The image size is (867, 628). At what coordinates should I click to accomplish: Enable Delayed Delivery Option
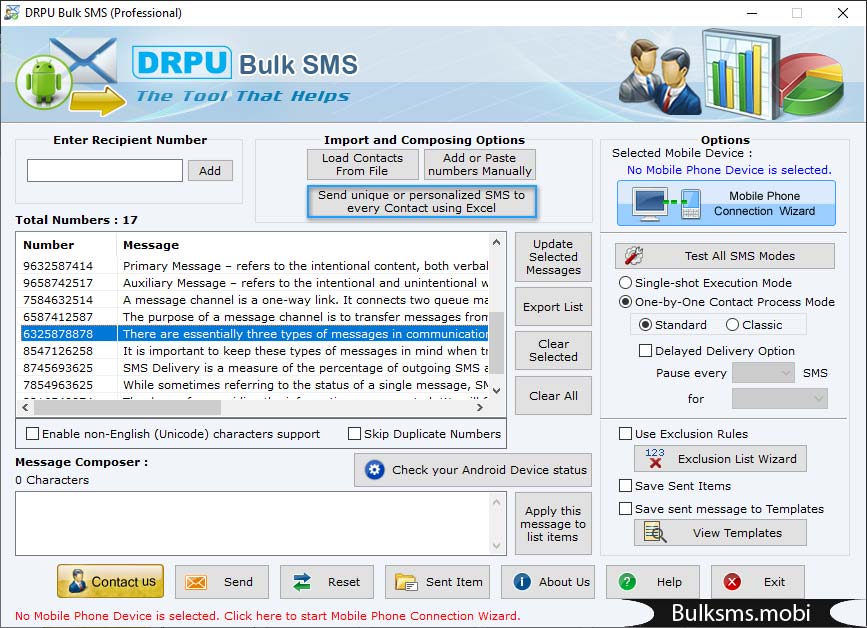[x=645, y=351]
